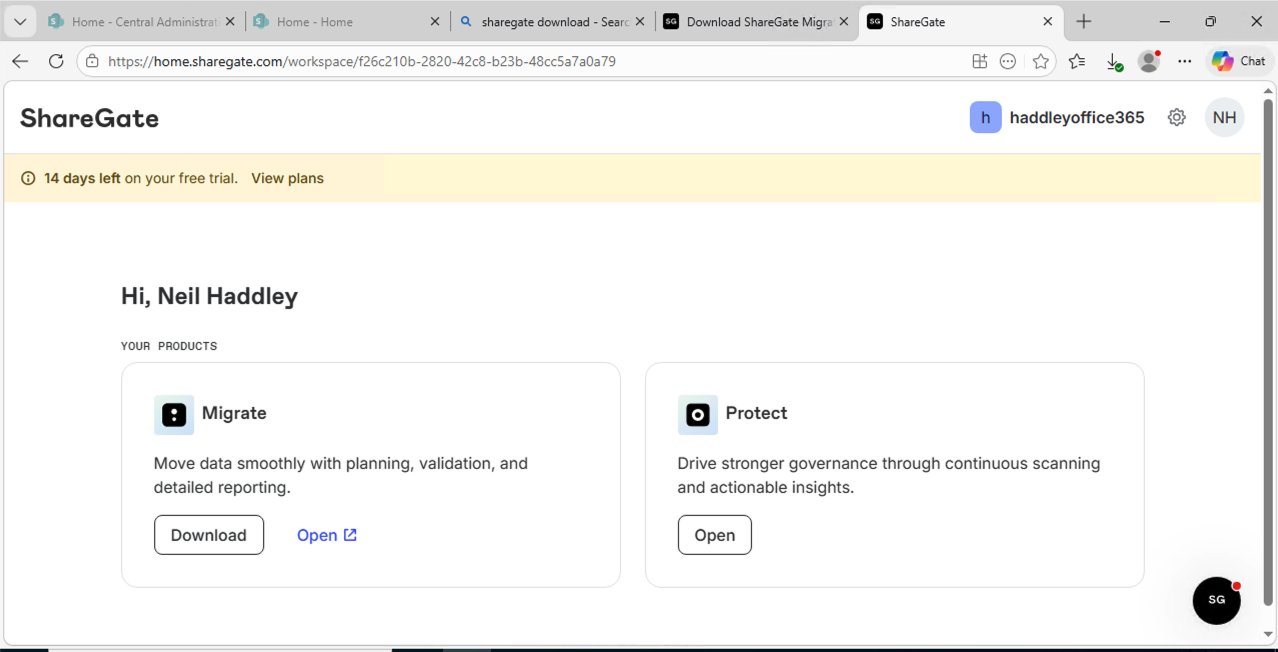The height and width of the screenshot is (652, 1278).
Task: Open browser settings and more menu
Action: 1185,61
